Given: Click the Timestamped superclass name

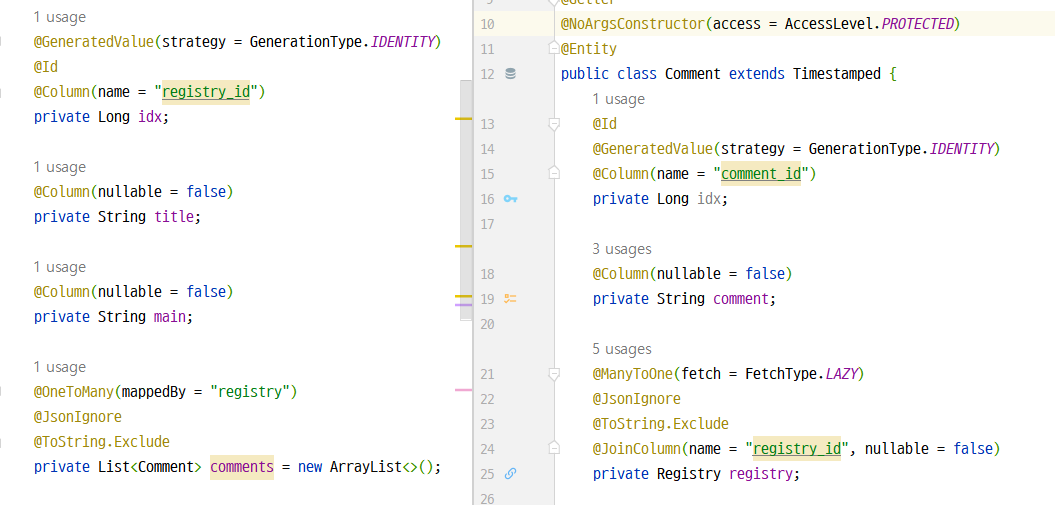Looking at the screenshot, I should [x=836, y=74].
